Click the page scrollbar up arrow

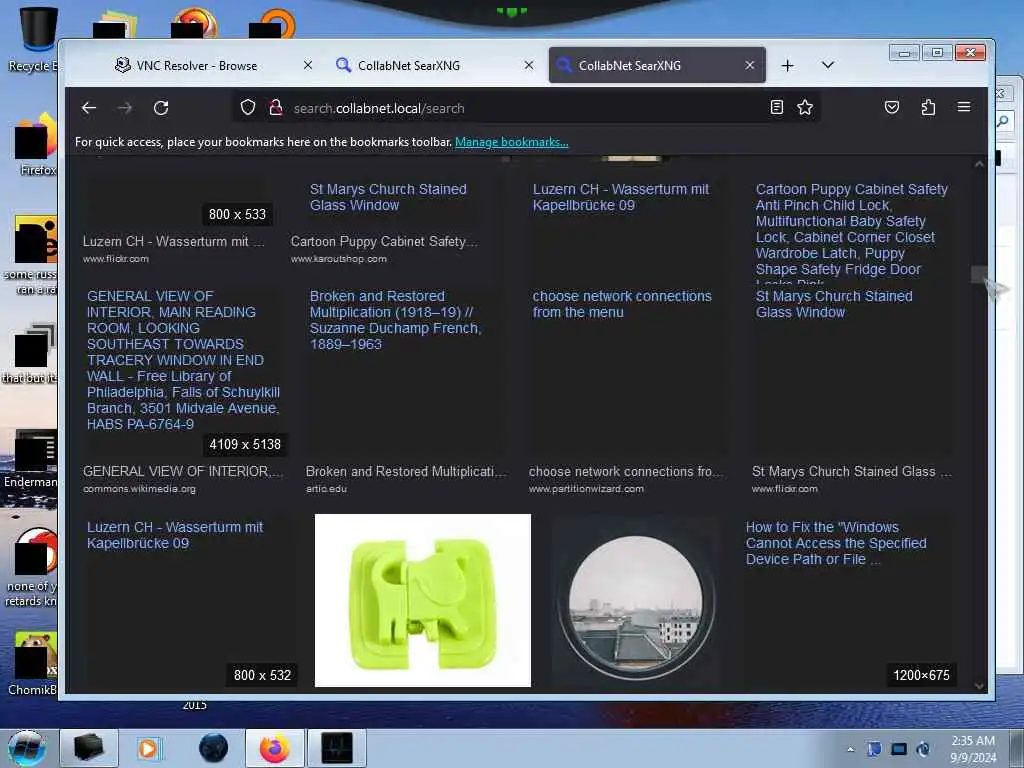tap(979, 164)
